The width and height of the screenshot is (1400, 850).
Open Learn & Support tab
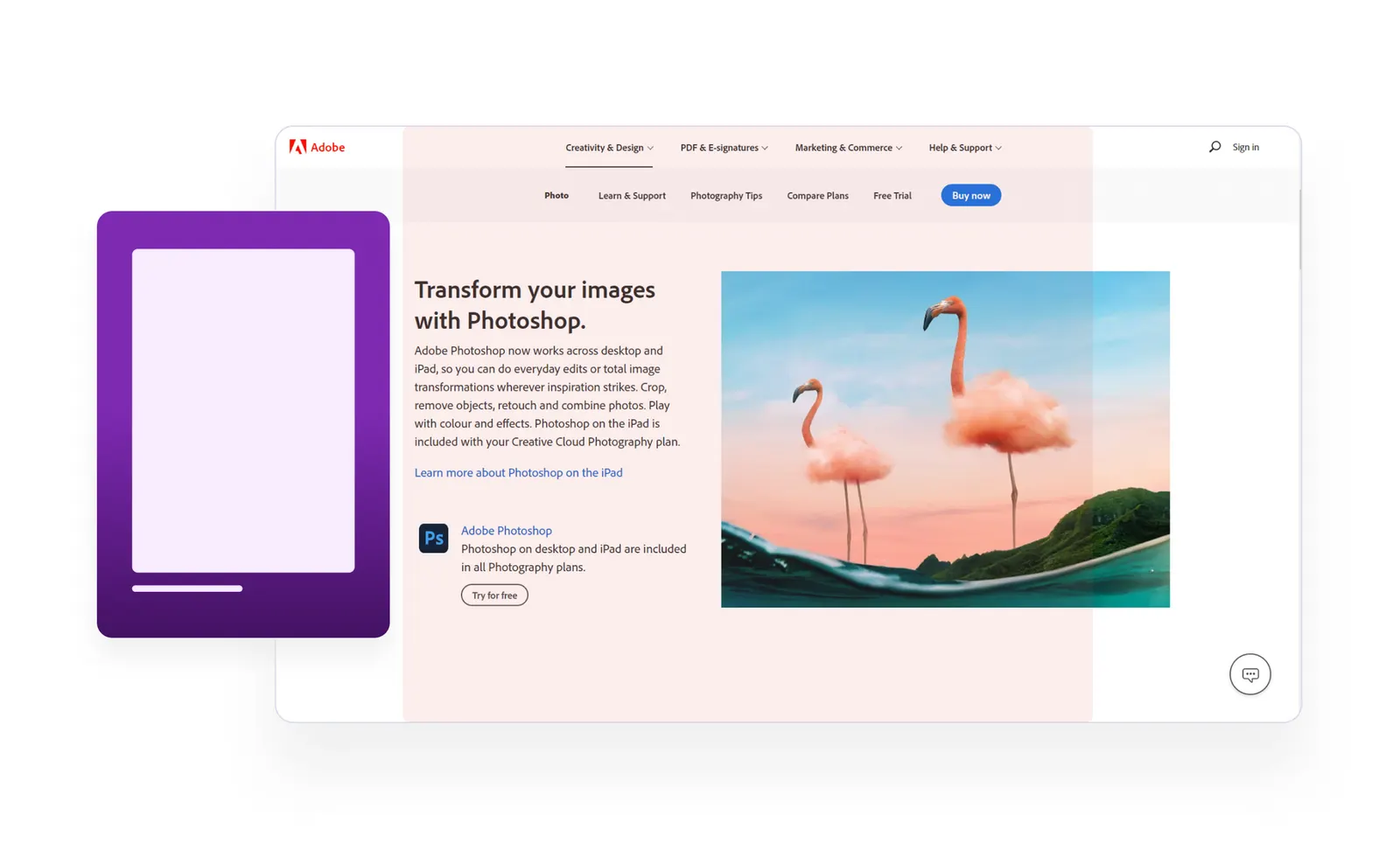(x=632, y=196)
